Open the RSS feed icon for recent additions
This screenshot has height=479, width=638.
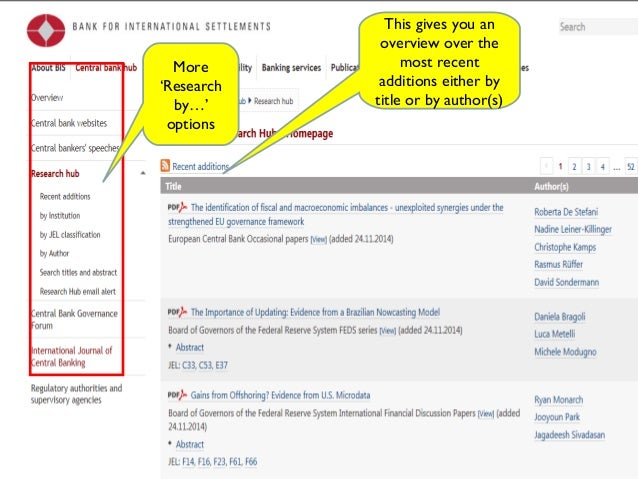165,166
